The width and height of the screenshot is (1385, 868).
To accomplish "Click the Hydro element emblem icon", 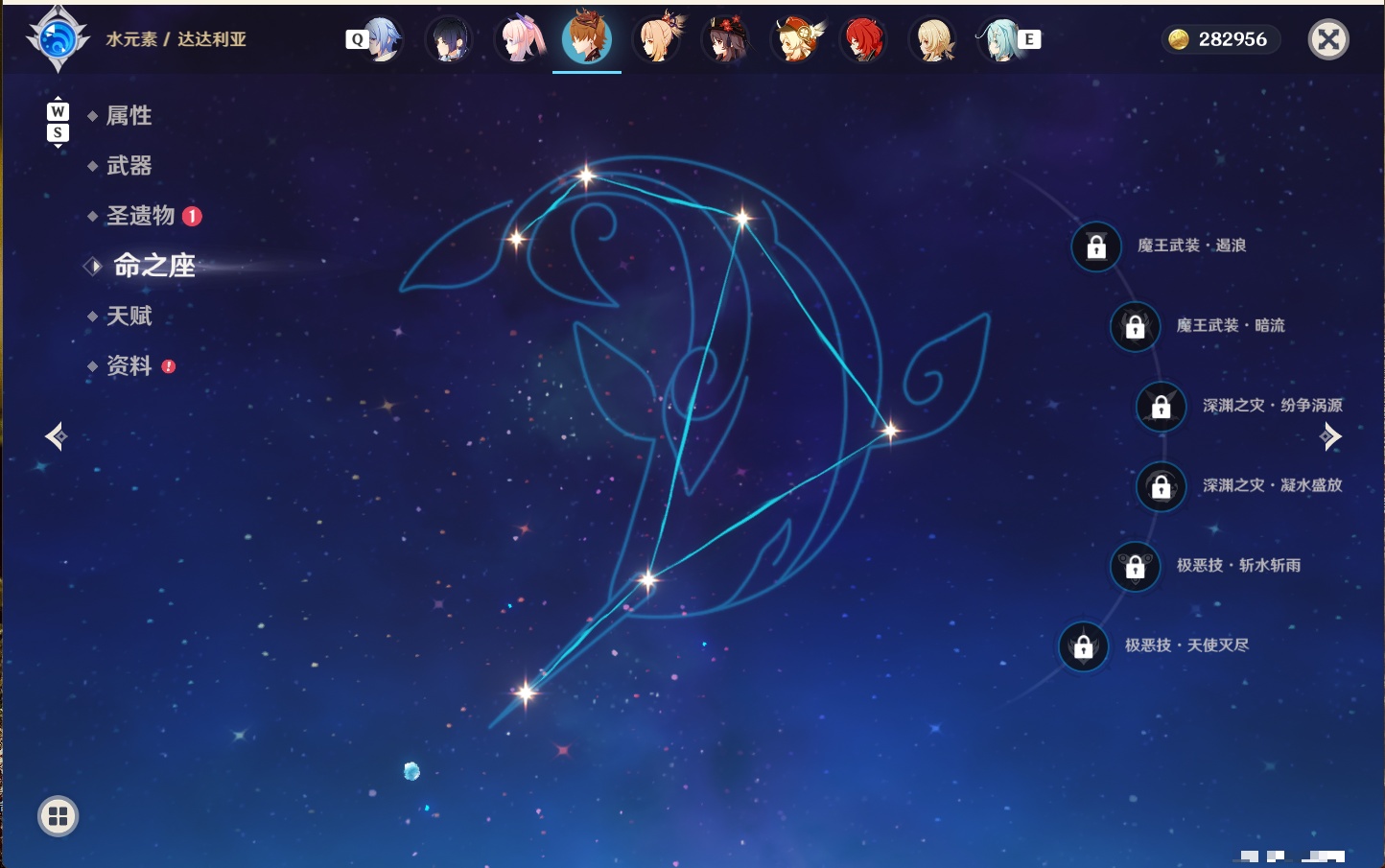I will pos(58,39).
